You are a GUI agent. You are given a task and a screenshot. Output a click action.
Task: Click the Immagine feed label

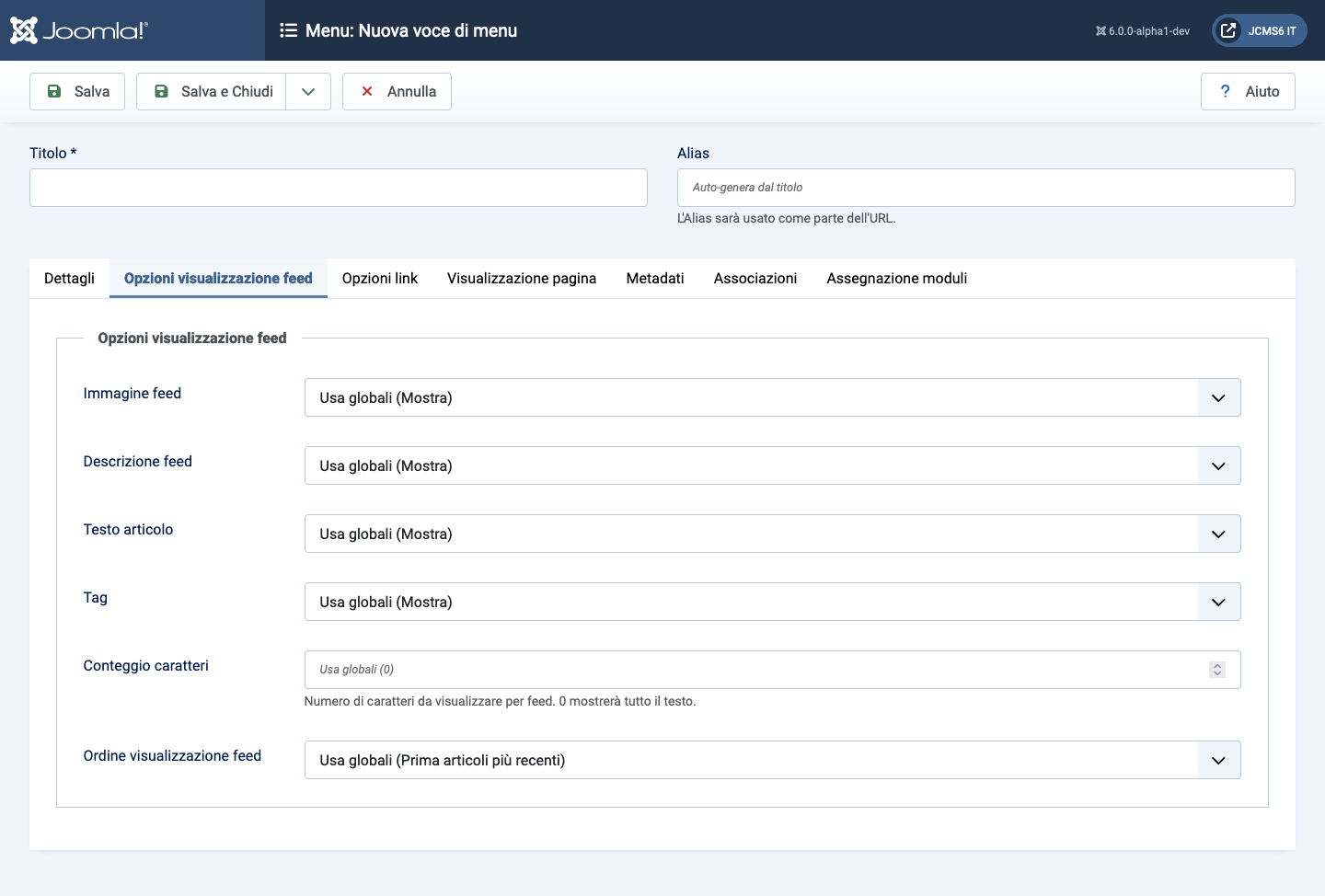tap(132, 393)
